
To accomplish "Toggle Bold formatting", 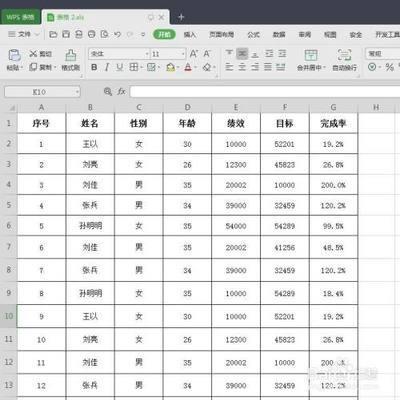I will 94,67.
